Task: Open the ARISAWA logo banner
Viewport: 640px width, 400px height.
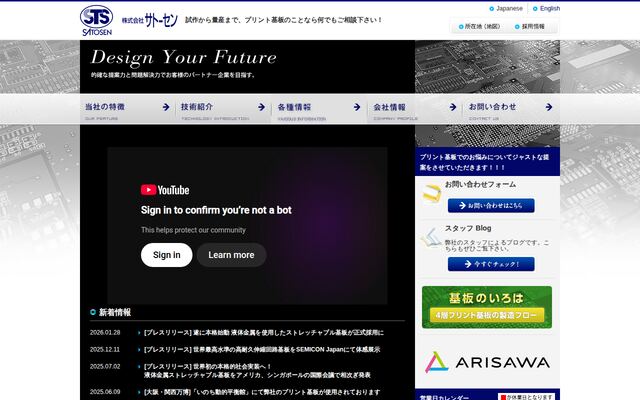Action: 487,362
